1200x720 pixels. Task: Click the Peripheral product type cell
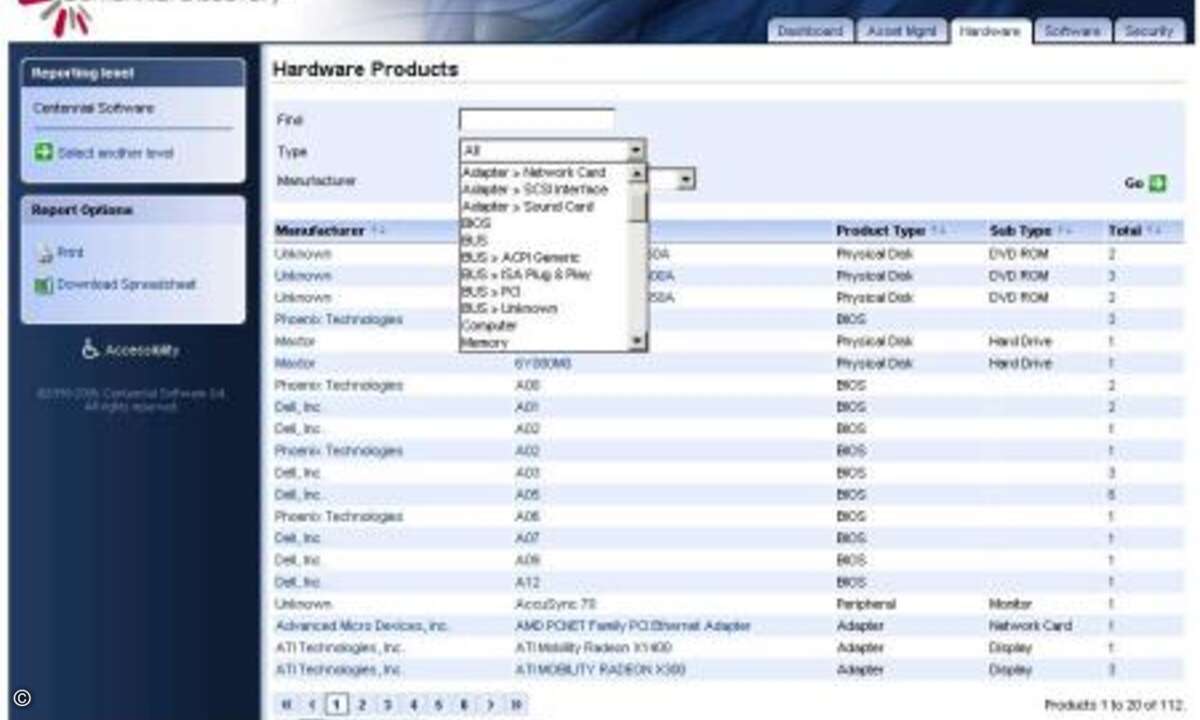(x=866, y=604)
